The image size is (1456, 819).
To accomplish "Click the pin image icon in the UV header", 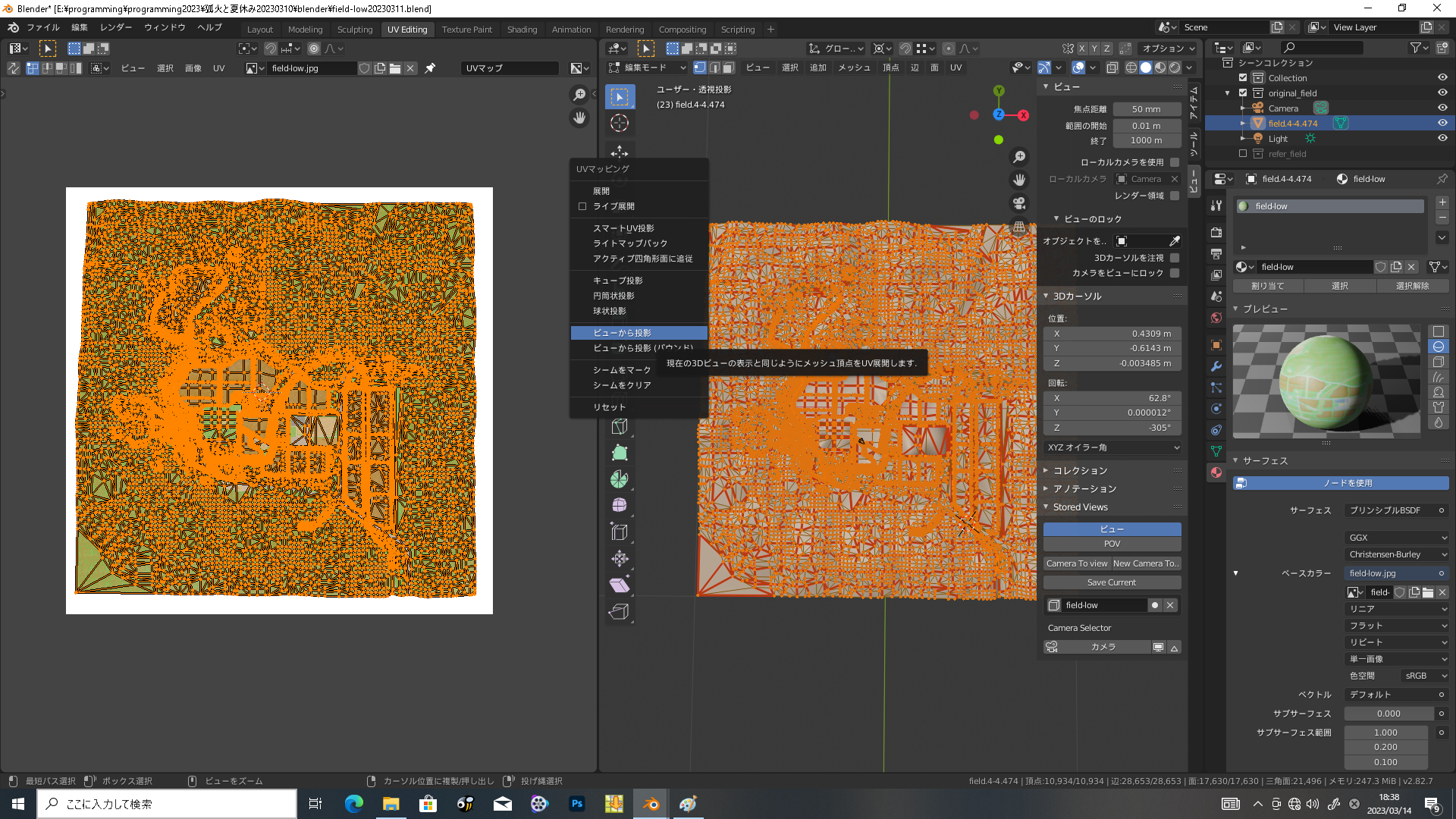I will click(430, 68).
